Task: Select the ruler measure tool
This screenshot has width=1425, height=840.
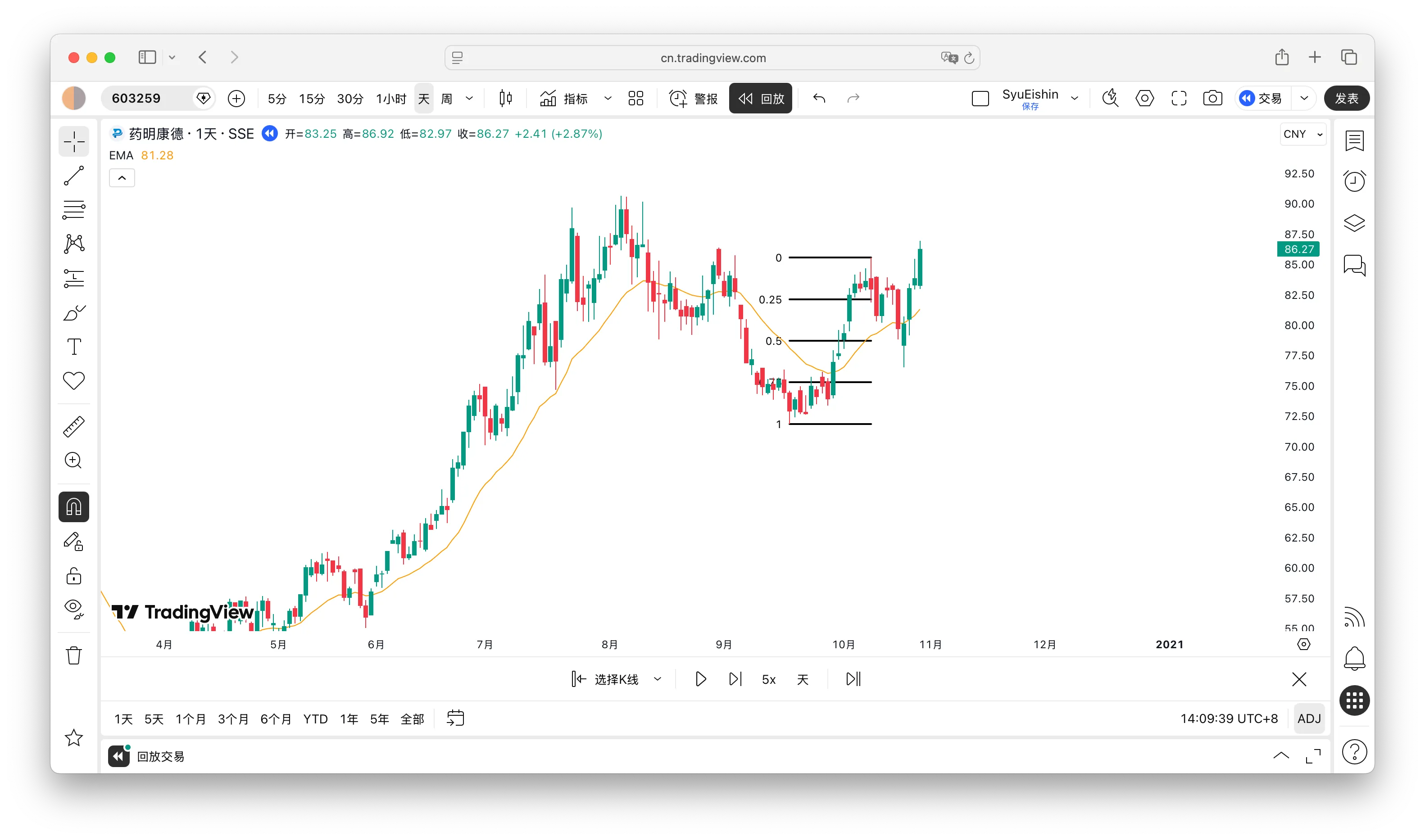Action: (74, 426)
